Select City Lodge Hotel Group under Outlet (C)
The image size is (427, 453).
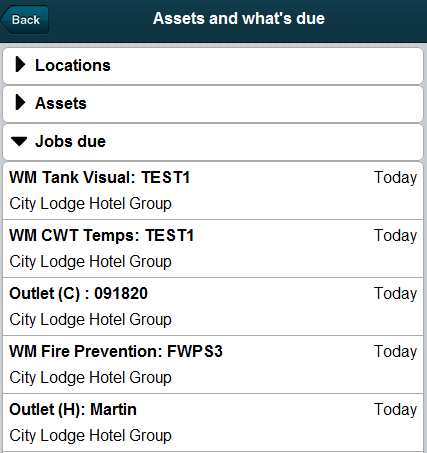90,320
